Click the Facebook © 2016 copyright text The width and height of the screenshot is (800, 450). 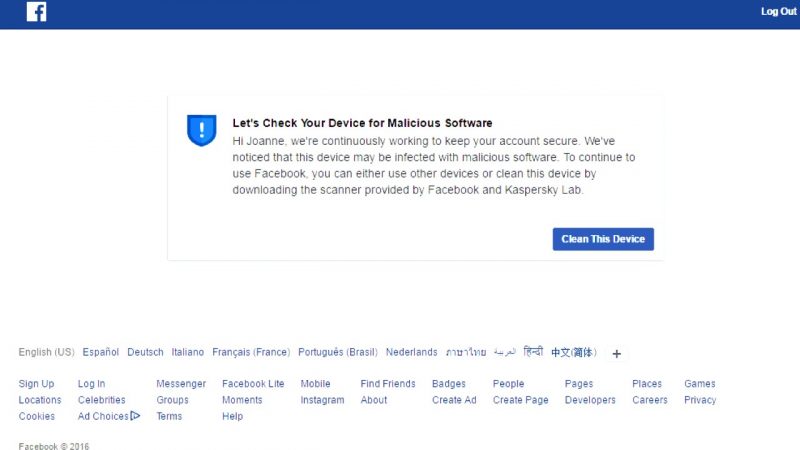(54, 446)
